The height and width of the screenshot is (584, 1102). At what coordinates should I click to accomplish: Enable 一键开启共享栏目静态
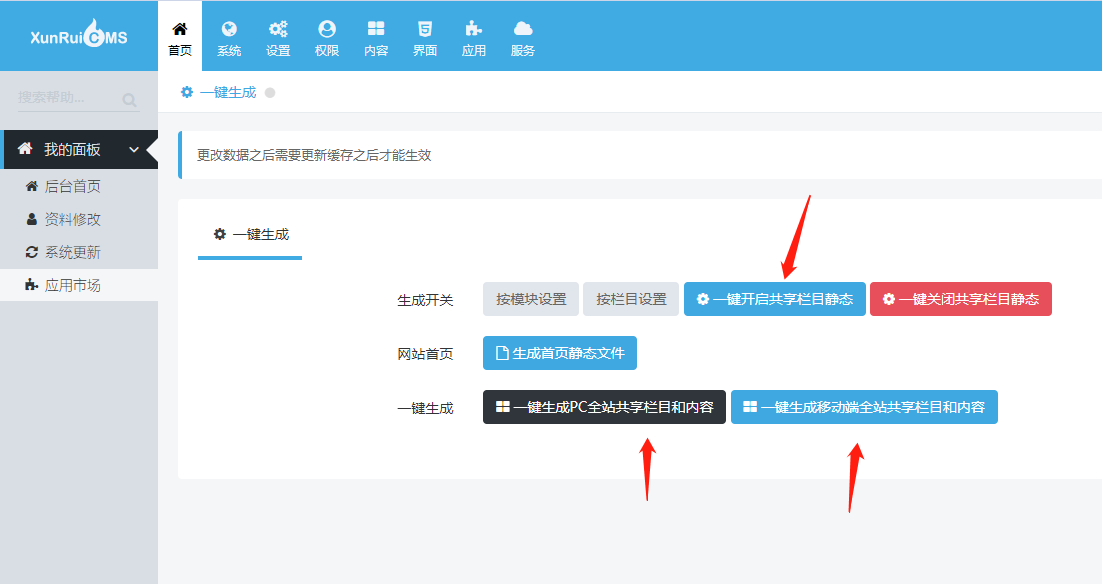point(774,298)
